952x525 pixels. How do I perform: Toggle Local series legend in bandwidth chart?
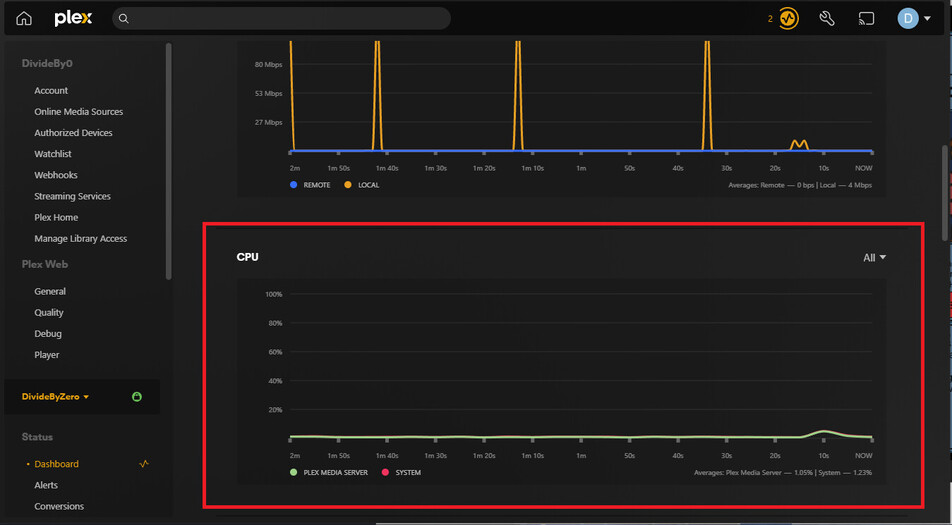362,185
